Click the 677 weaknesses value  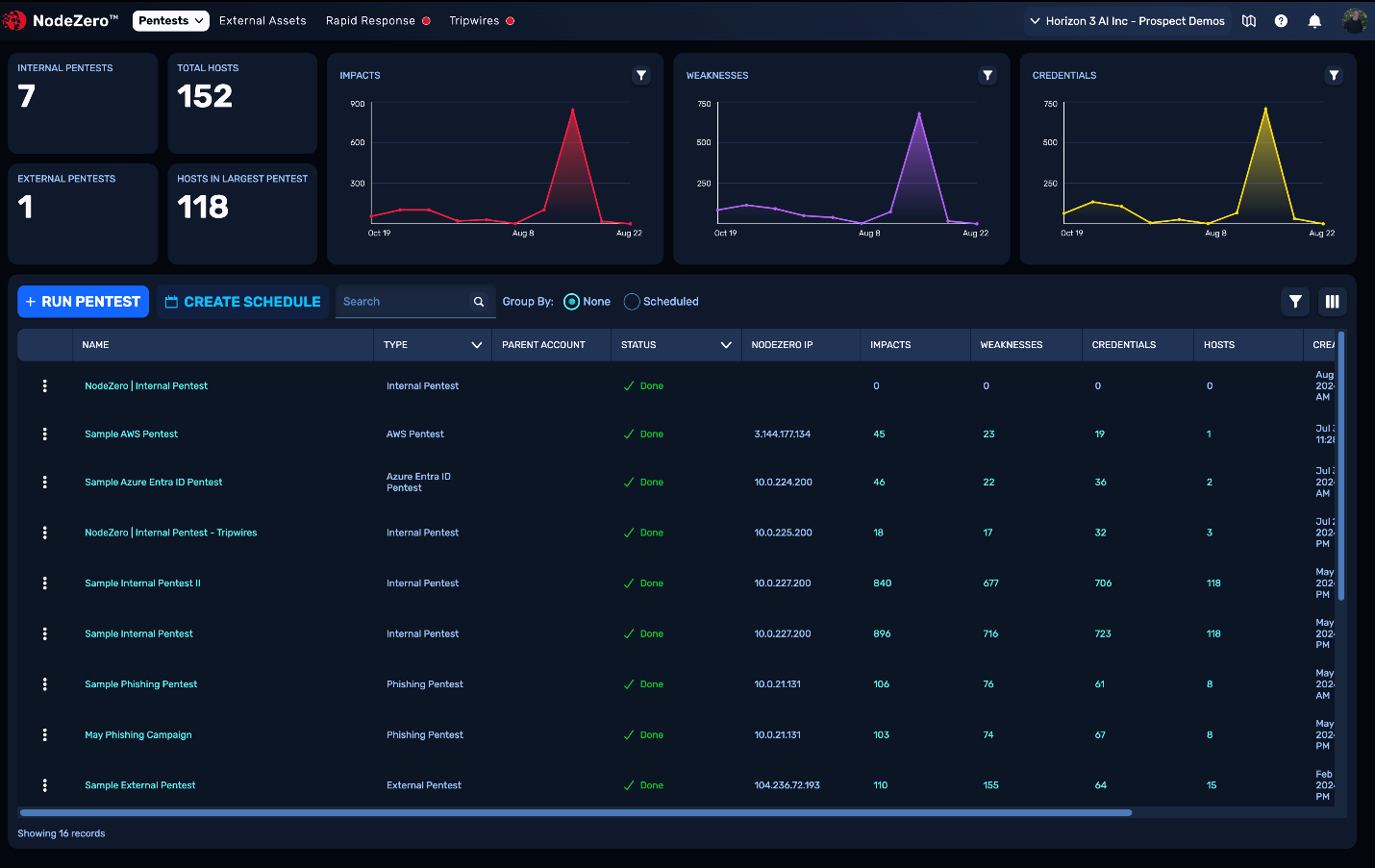(990, 583)
